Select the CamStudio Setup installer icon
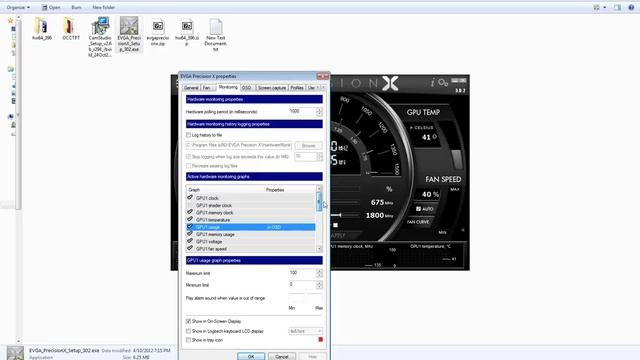The height and width of the screenshot is (360, 640). click(100, 26)
